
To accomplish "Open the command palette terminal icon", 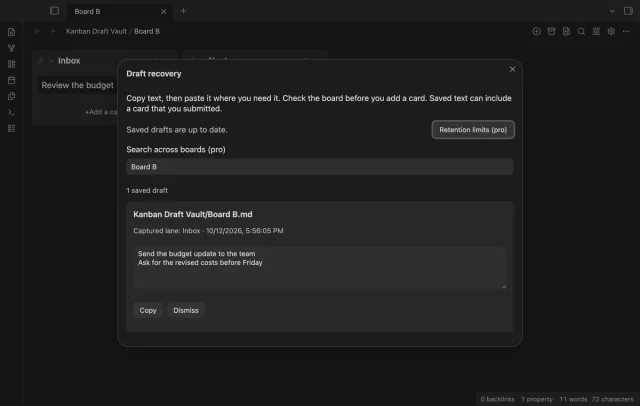I will 11,112.
